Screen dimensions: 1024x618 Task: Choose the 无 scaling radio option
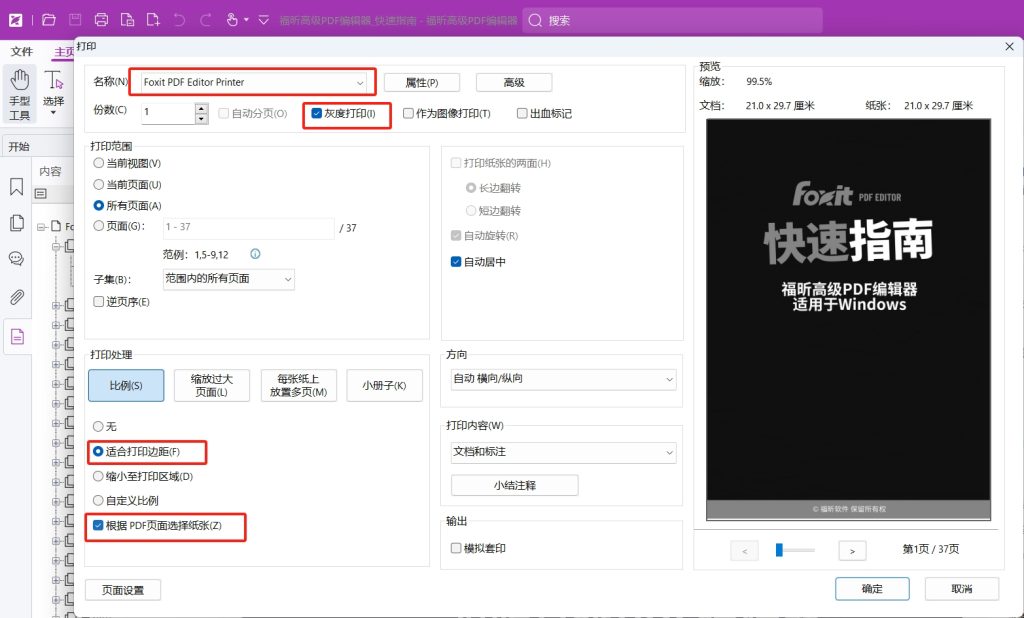98,426
